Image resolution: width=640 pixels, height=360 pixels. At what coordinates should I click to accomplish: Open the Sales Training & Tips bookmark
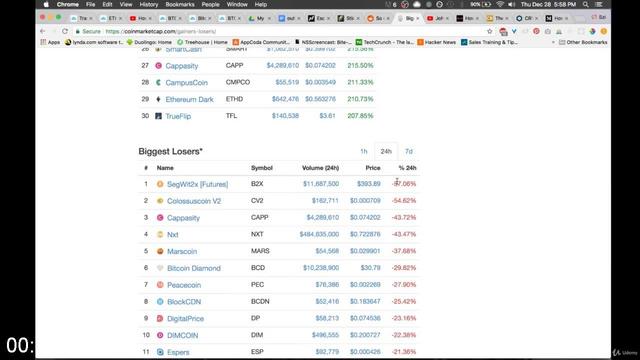[489, 42]
